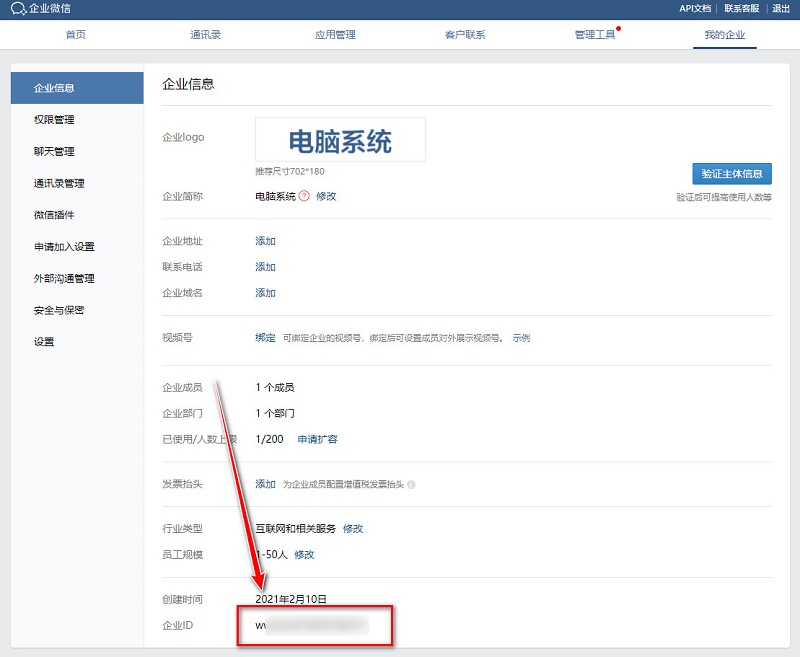Click 修改 next to 企业简称

click(x=326, y=196)
